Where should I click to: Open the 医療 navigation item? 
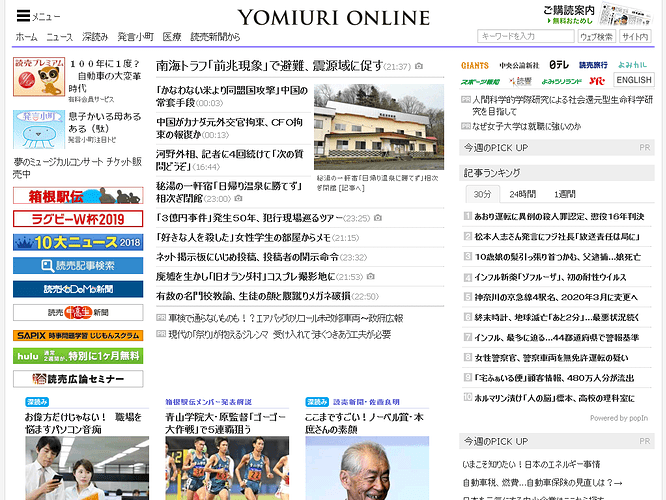point(172,37)
